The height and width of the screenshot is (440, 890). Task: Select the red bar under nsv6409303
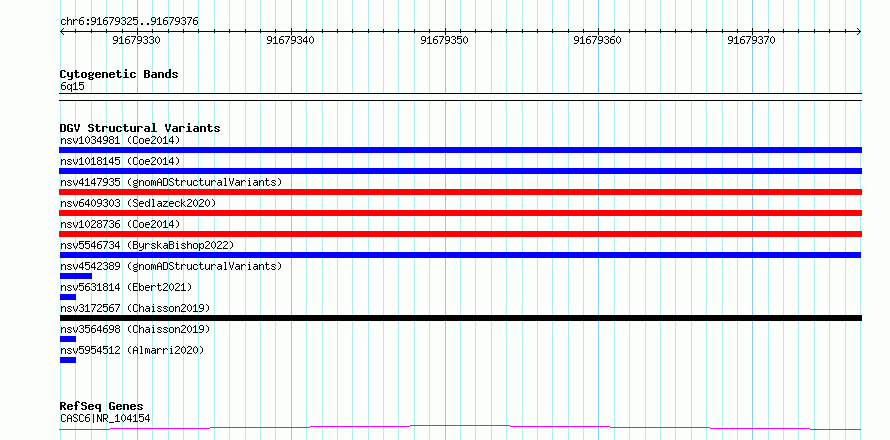460,213
